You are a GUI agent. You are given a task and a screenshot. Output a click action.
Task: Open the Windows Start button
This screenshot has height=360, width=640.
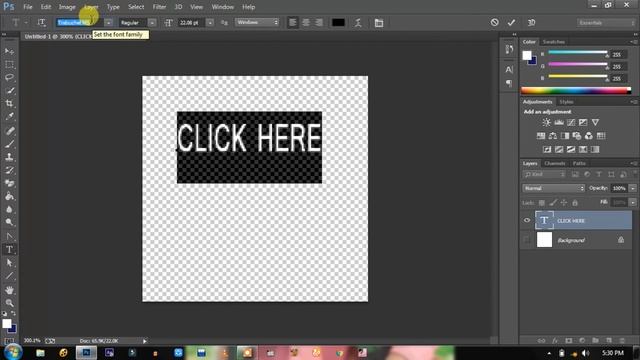coord(13,352)
